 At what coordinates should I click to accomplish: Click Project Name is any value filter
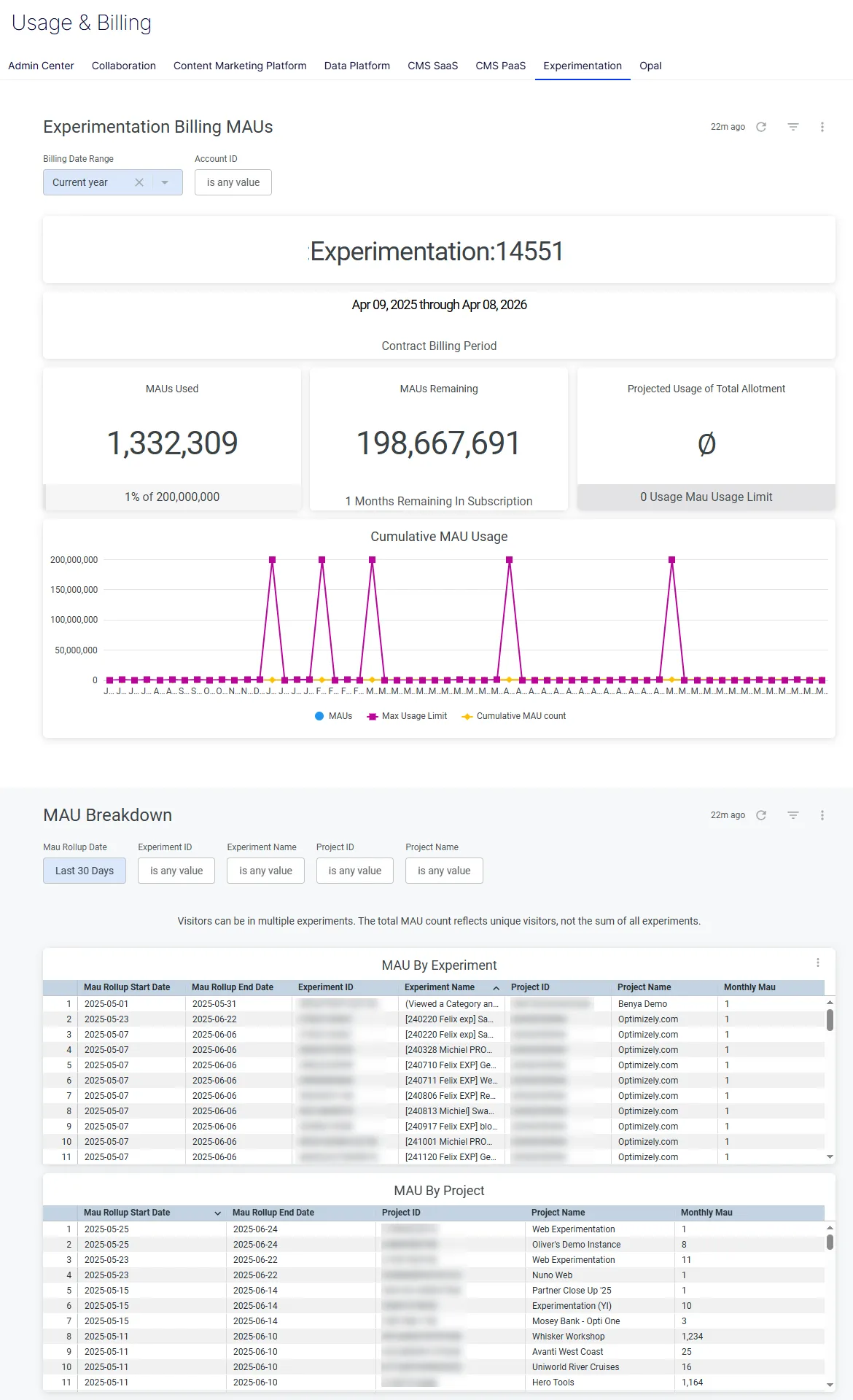[444, 871]
